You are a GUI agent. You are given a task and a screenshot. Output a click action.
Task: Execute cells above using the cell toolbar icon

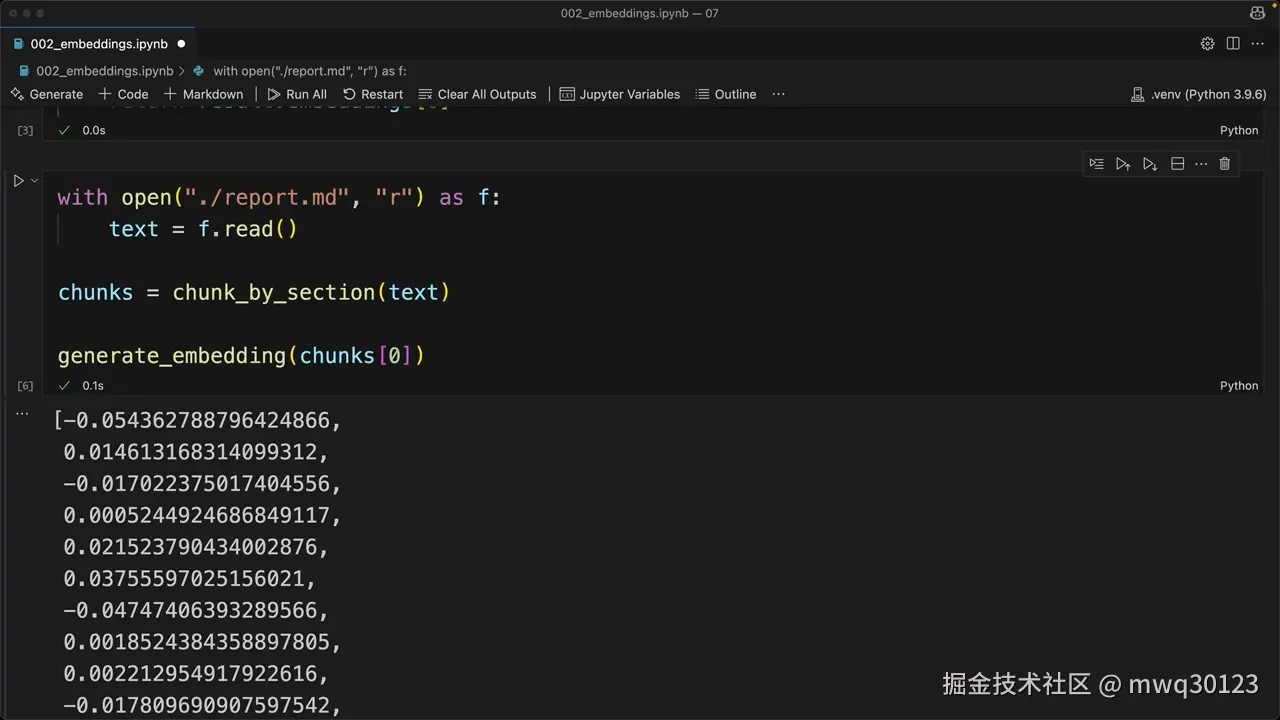point(1123,164)
